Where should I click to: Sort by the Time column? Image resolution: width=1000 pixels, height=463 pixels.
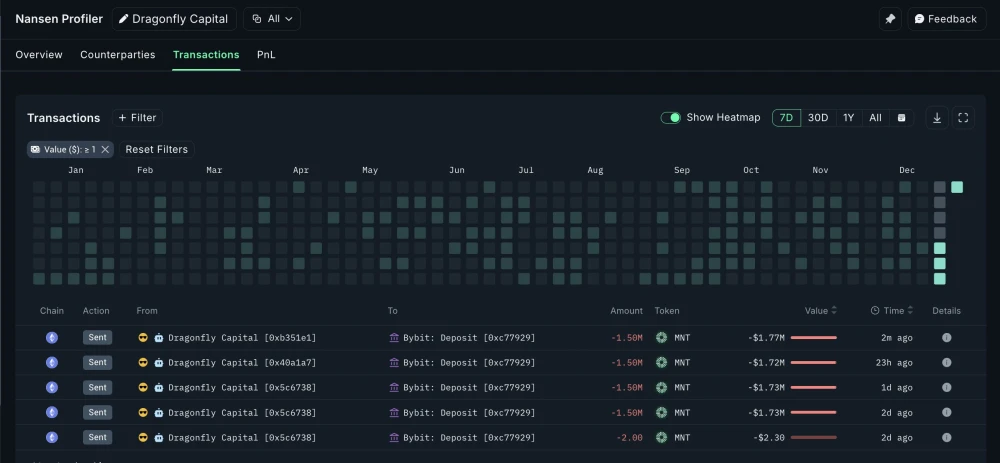892,311
